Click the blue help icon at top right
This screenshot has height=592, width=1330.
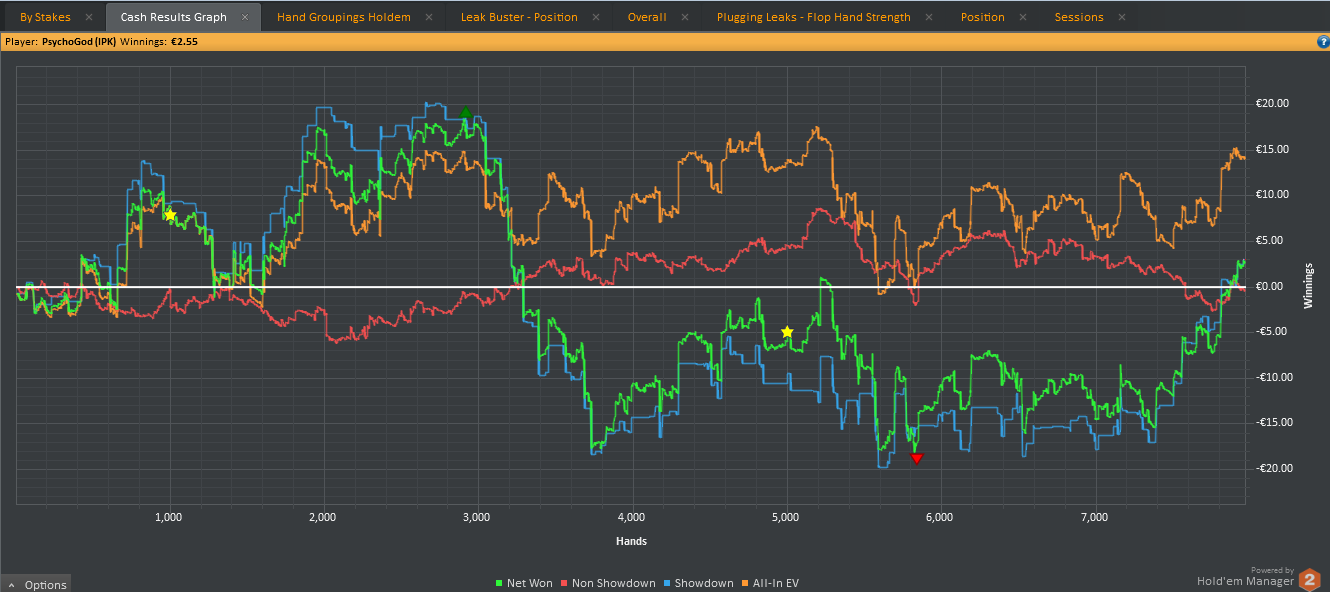coord(1323,43)
